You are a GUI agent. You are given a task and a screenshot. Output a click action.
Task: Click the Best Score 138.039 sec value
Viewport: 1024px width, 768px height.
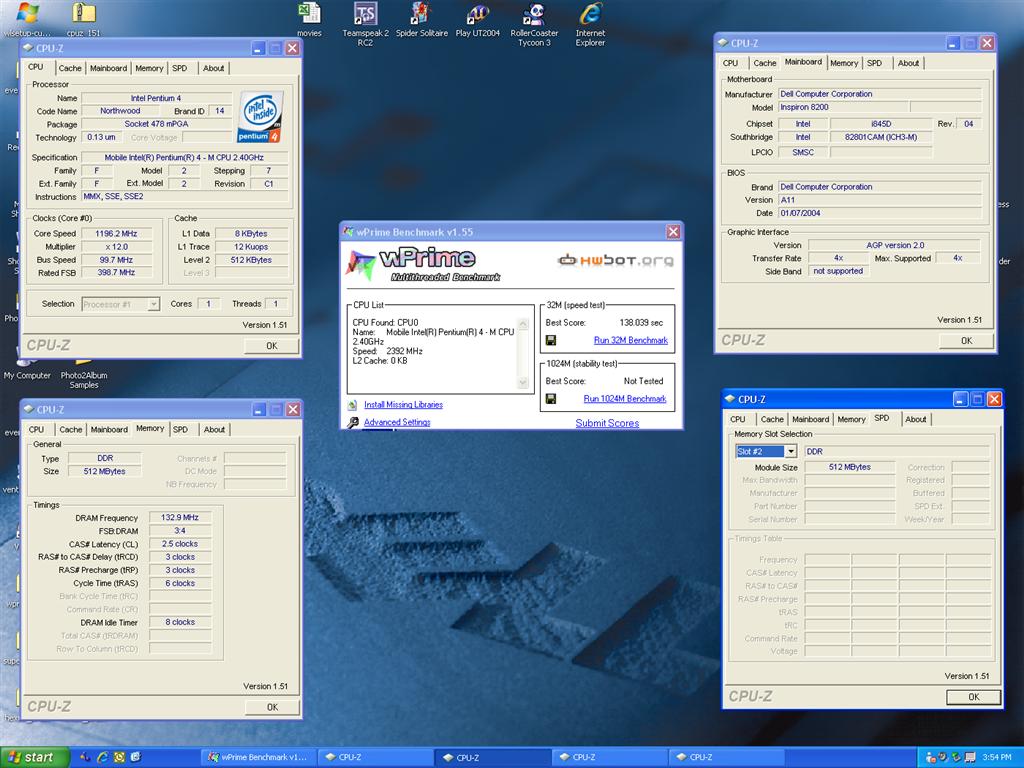coord(641,323)
